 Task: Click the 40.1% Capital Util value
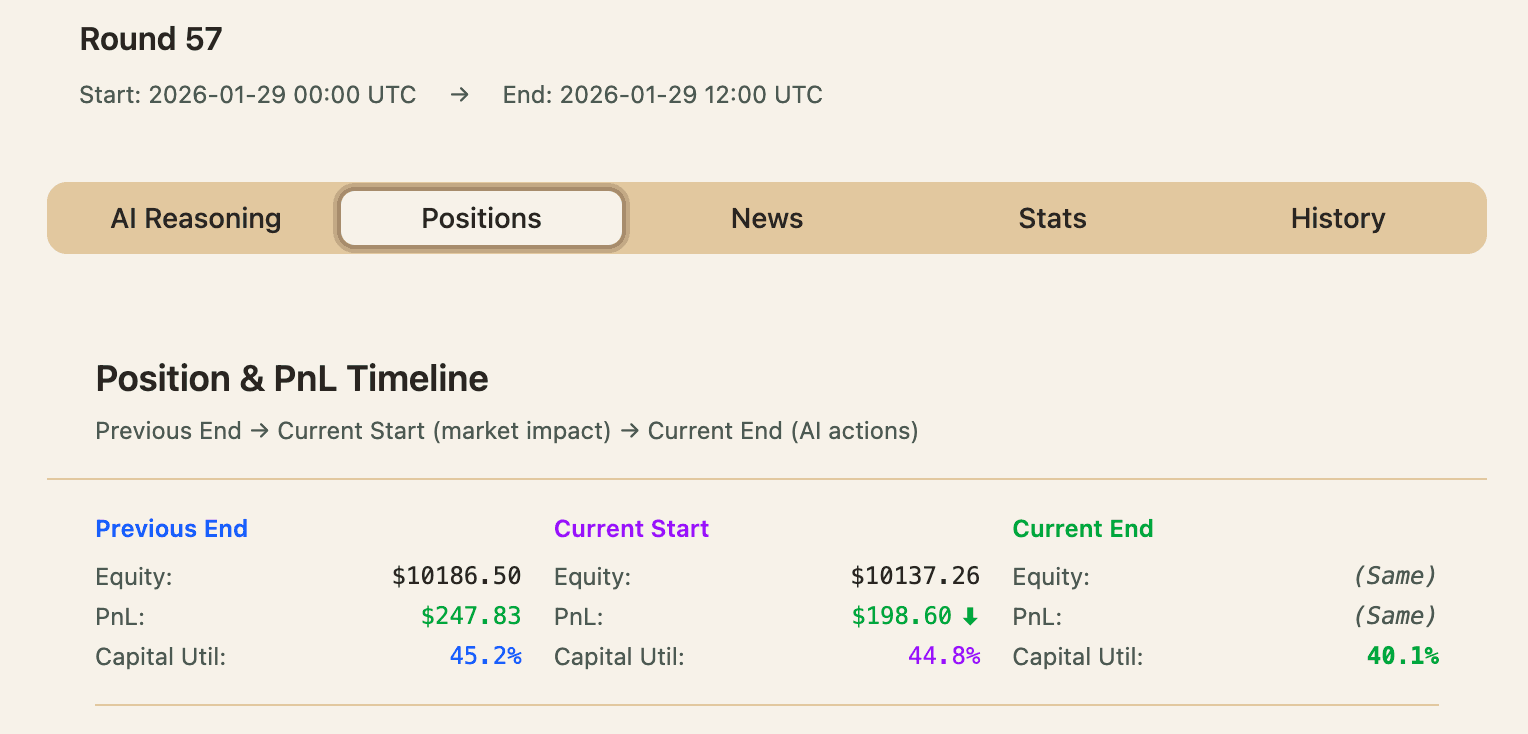click(x=1402, y=657)
